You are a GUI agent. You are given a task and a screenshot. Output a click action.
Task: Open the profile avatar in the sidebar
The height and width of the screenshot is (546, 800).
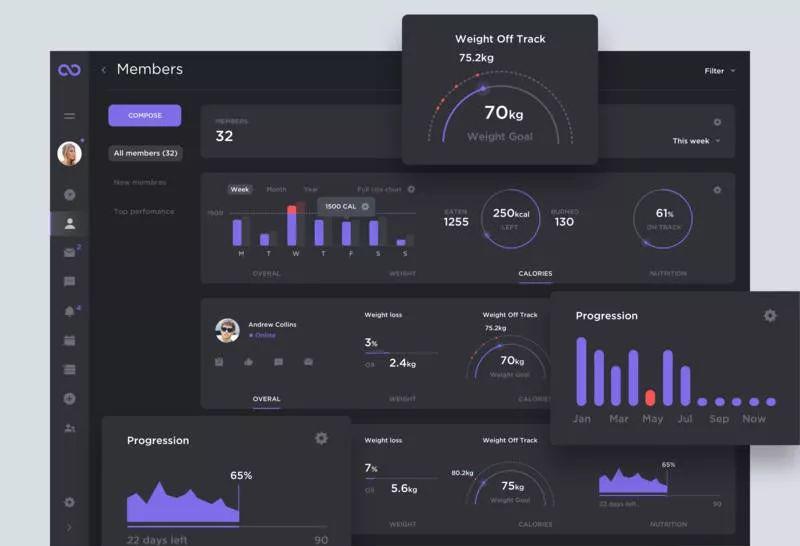(x=69, y=154)
